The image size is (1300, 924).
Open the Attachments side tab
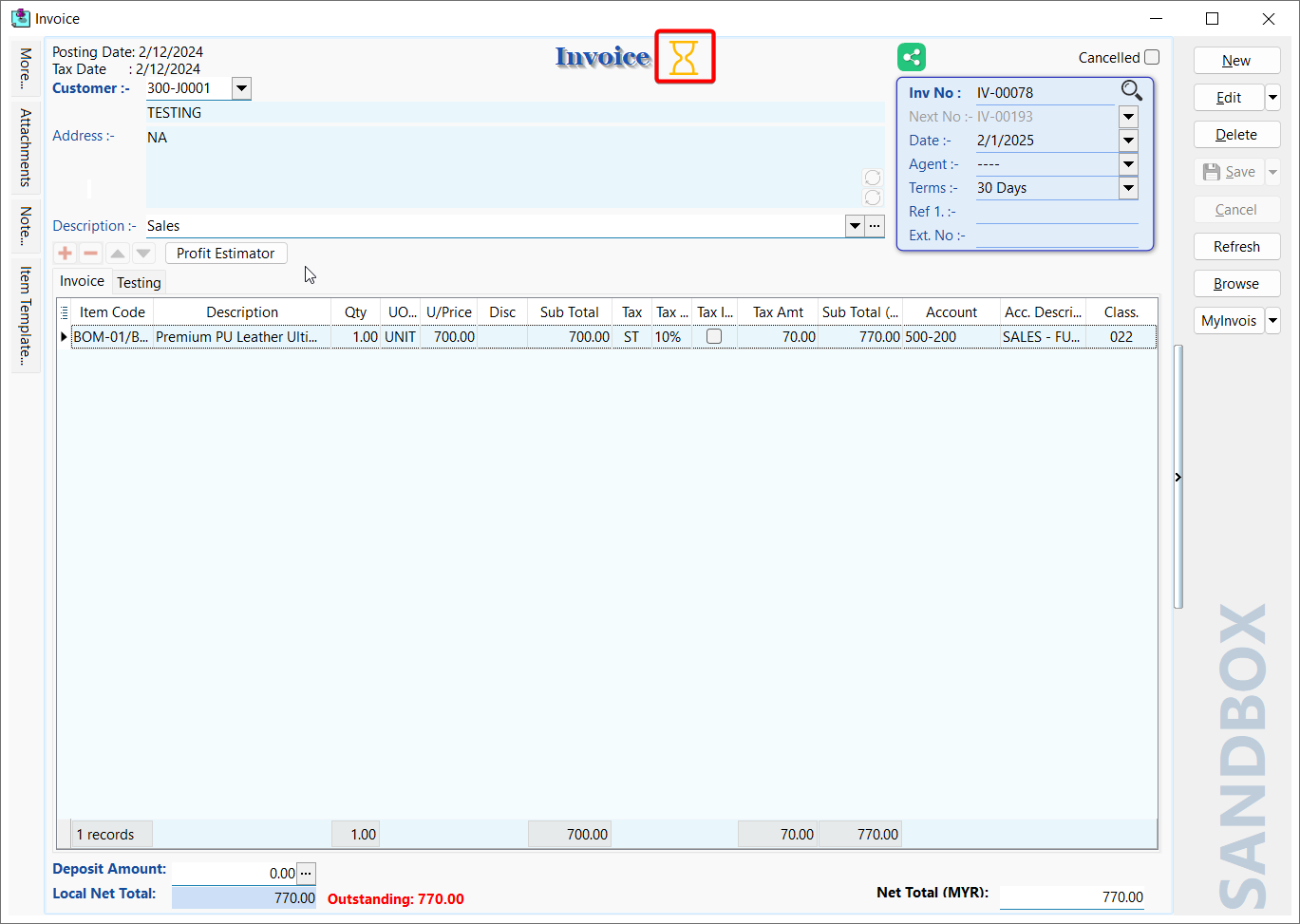(26, 147)
